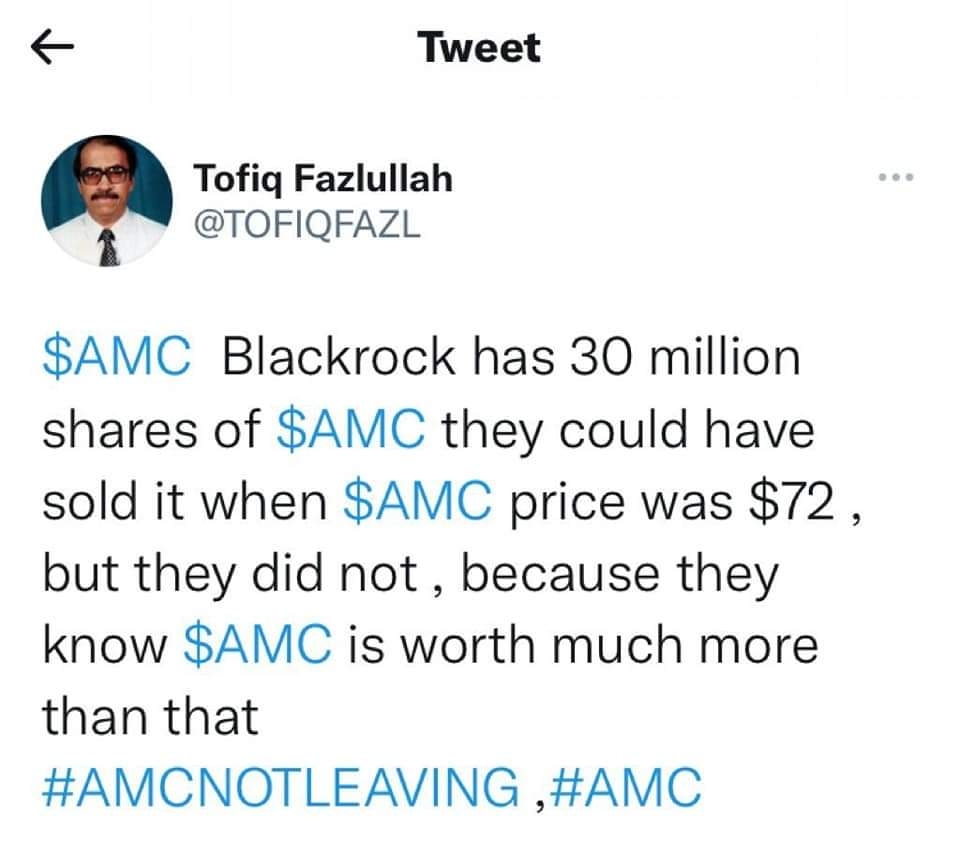Open the $AMC cashtag before Blackrock
This screenshot has width=960, height=842.
click(x=116, y=357)
